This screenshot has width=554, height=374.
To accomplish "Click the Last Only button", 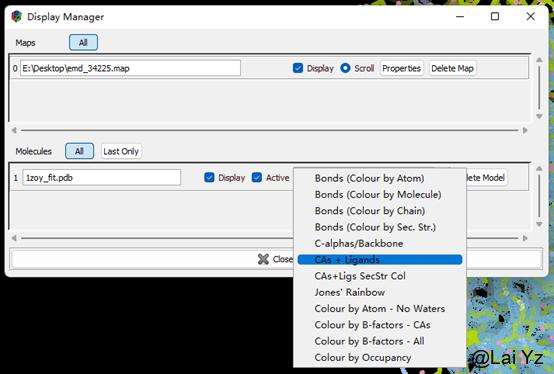I will click(121, 151).
